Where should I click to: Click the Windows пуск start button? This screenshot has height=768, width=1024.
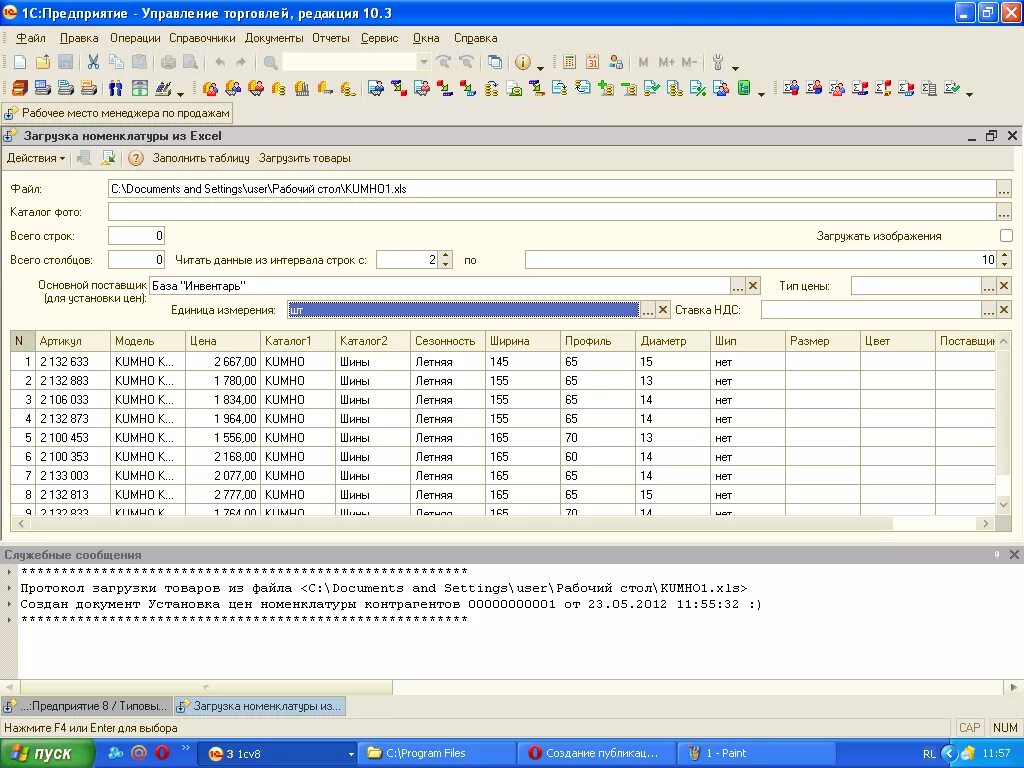[x=47, y=754]
